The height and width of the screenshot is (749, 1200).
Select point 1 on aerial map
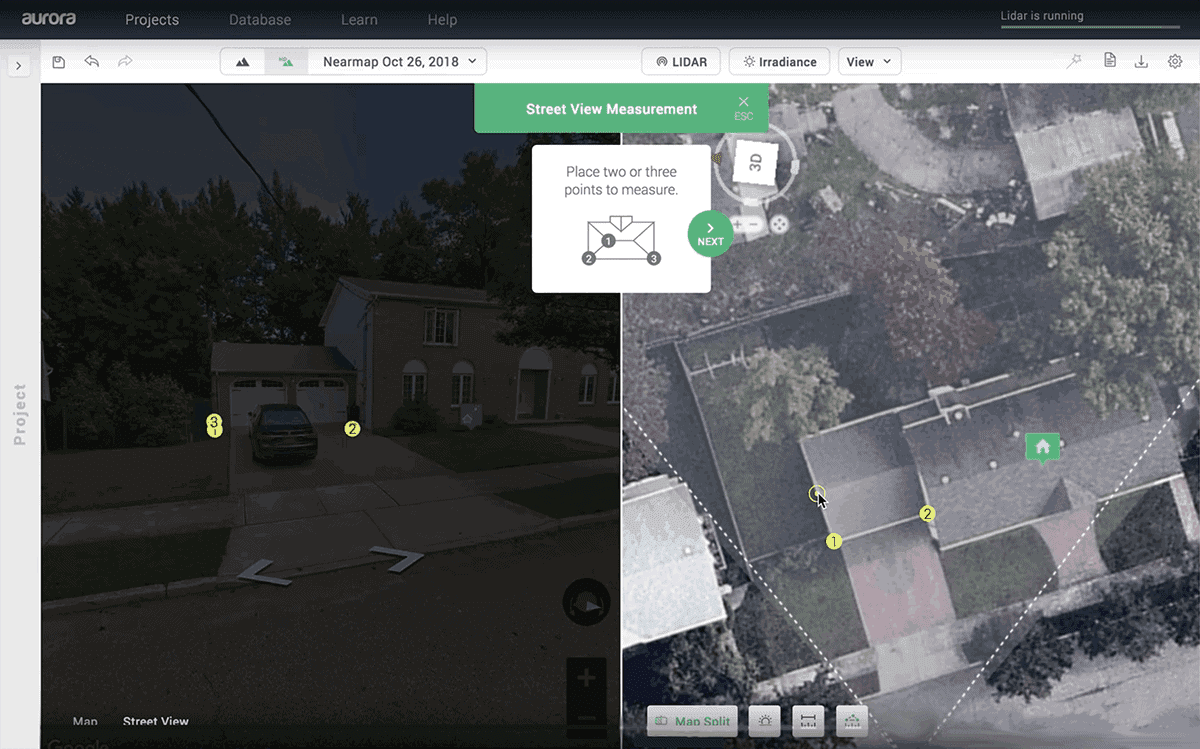(x=834, y=541)
